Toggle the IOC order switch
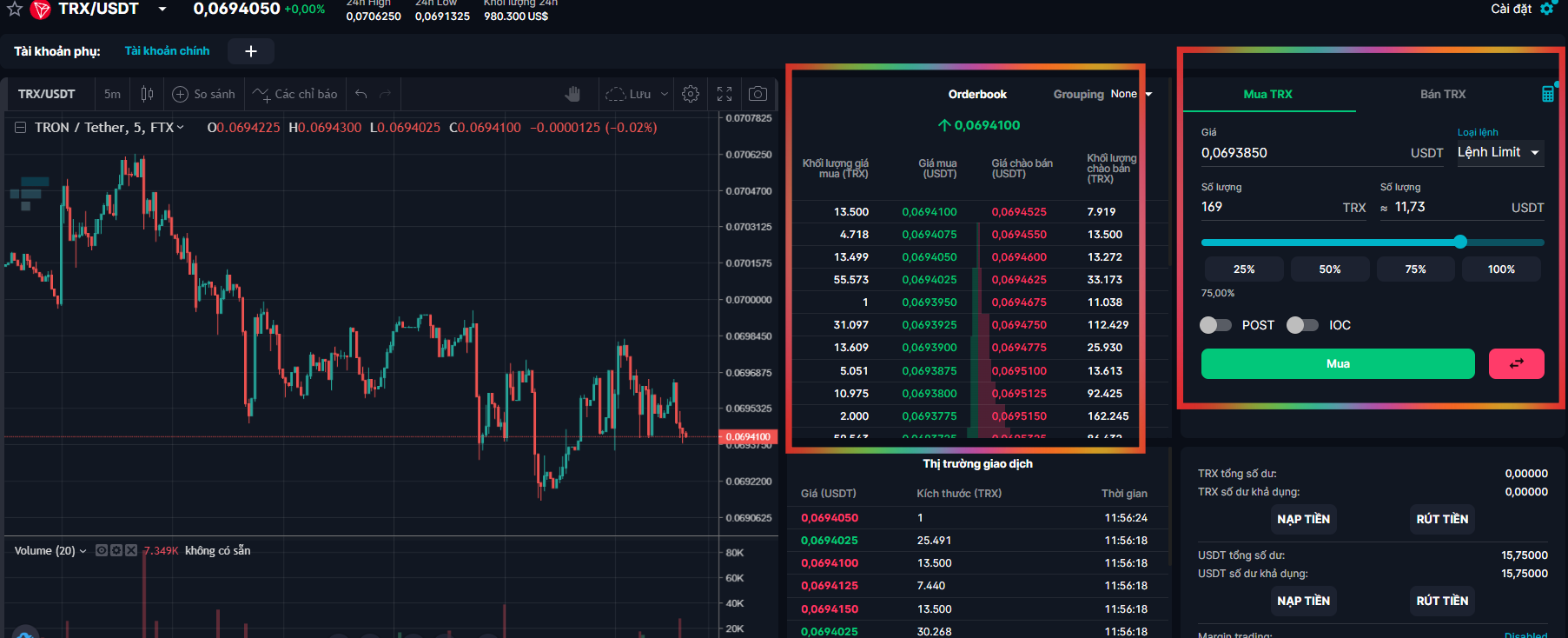Screen dimensions: 1568x638 [x=1302, y=325]
